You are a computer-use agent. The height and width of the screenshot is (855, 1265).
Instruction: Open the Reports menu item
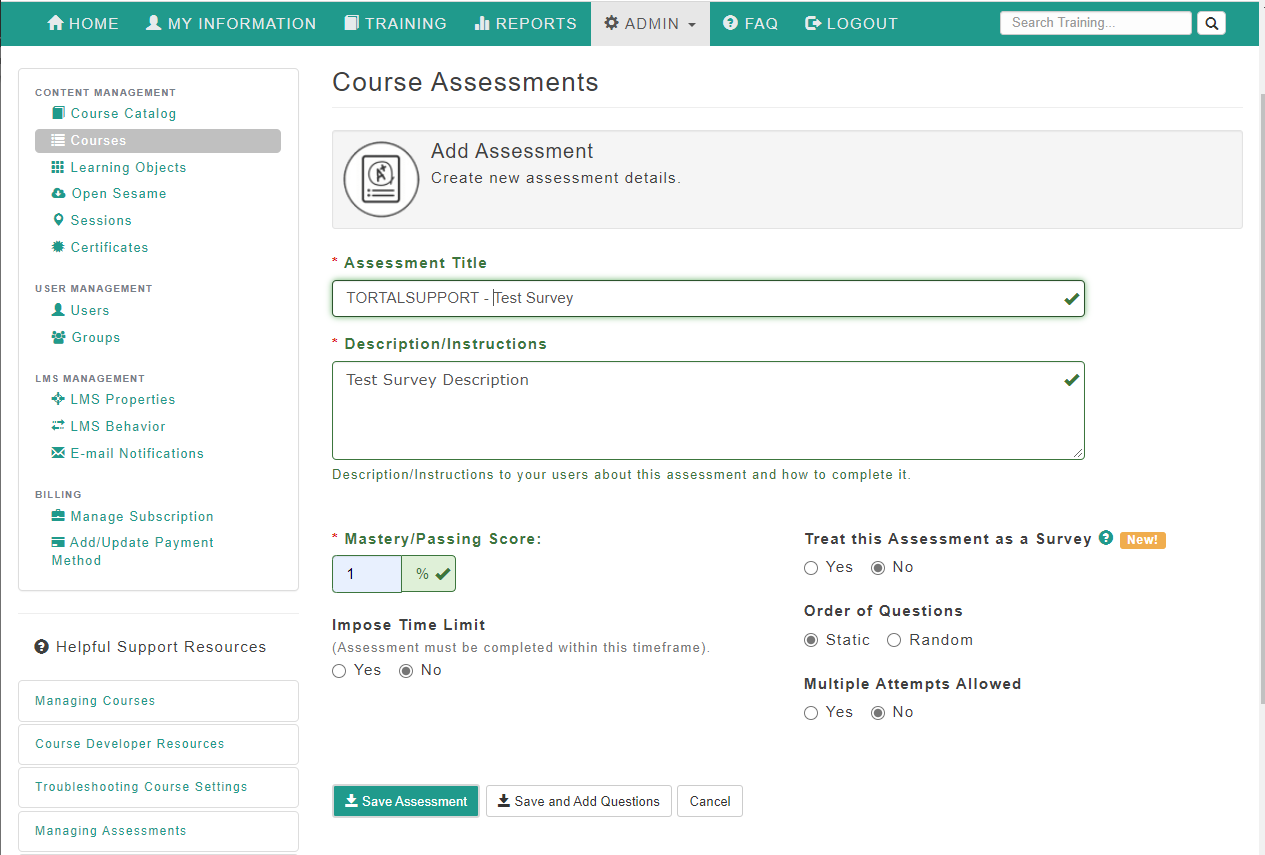526,23
